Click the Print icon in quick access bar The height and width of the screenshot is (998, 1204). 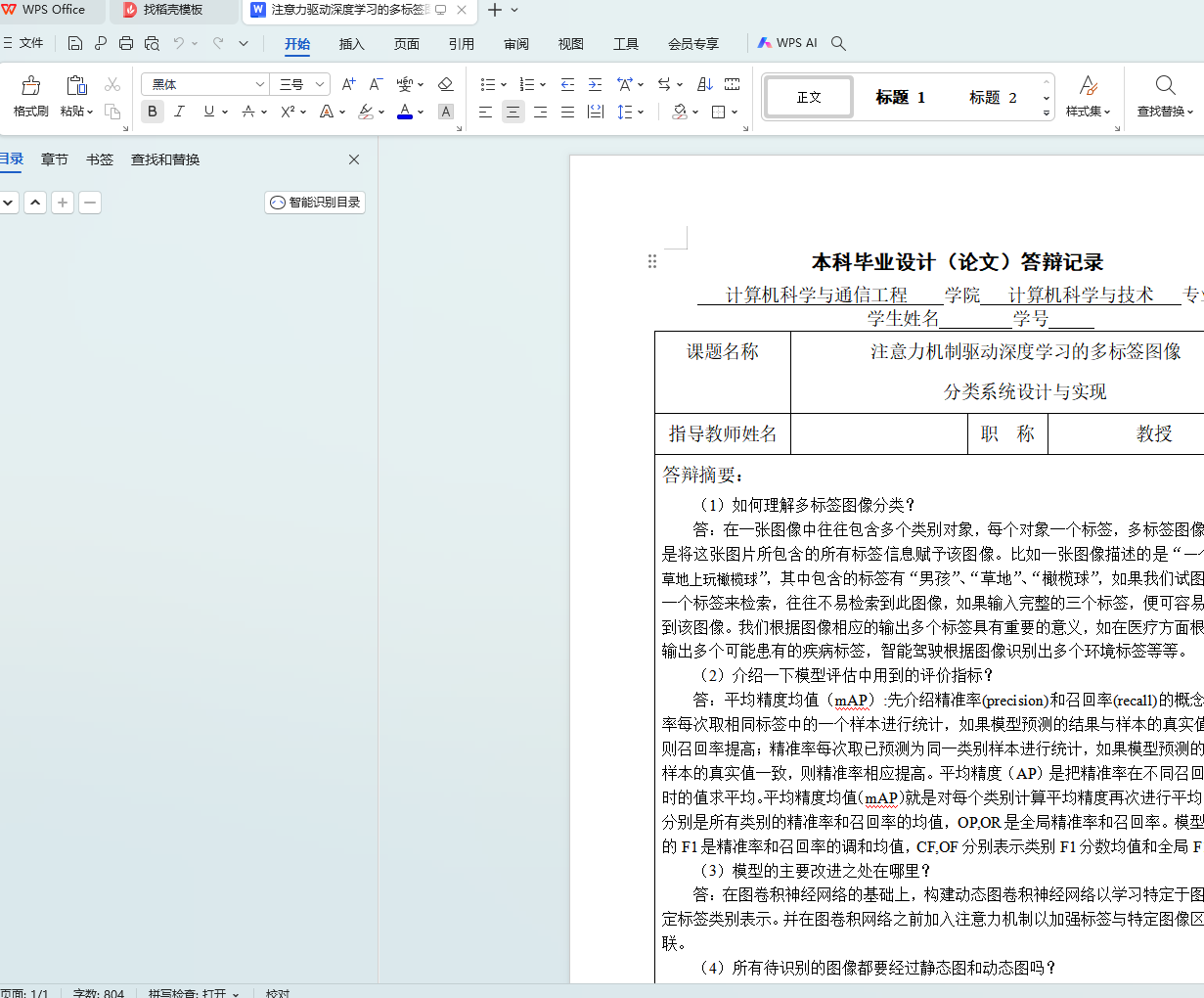126,43
